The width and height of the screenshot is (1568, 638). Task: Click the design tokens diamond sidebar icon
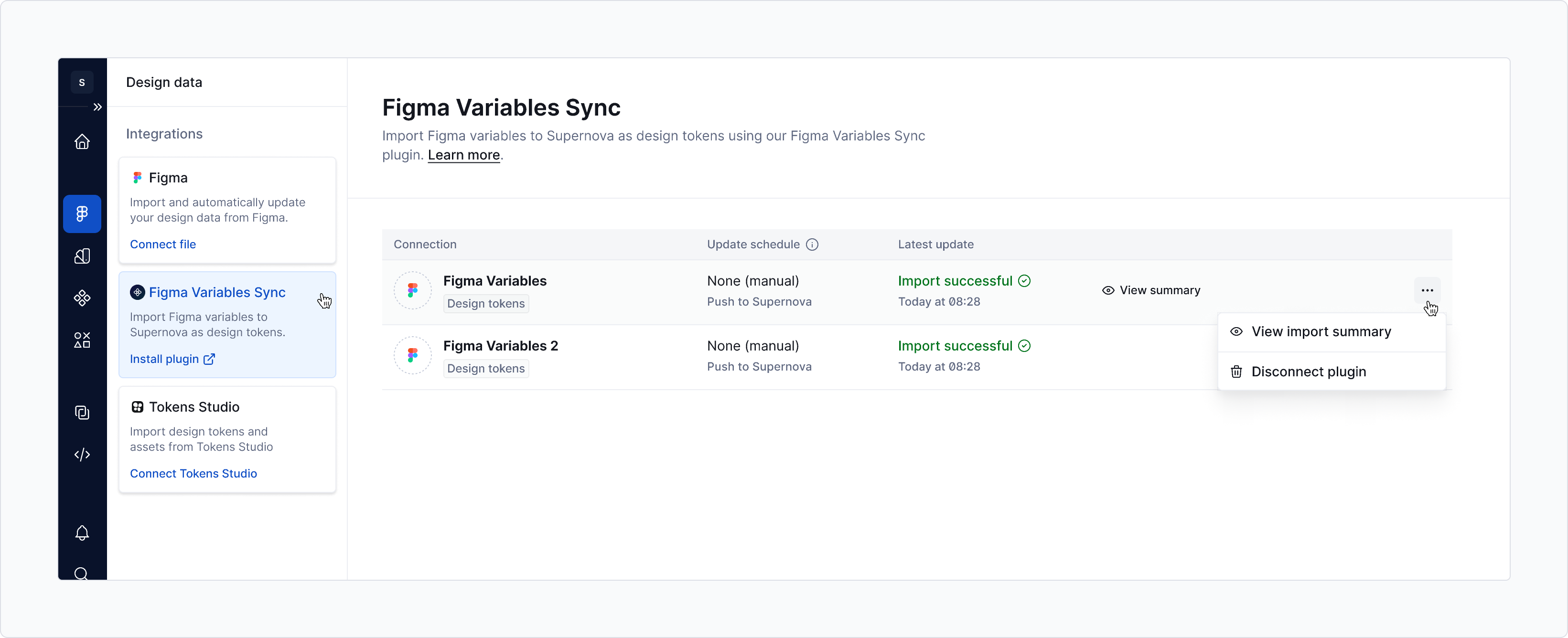[82, 298]
